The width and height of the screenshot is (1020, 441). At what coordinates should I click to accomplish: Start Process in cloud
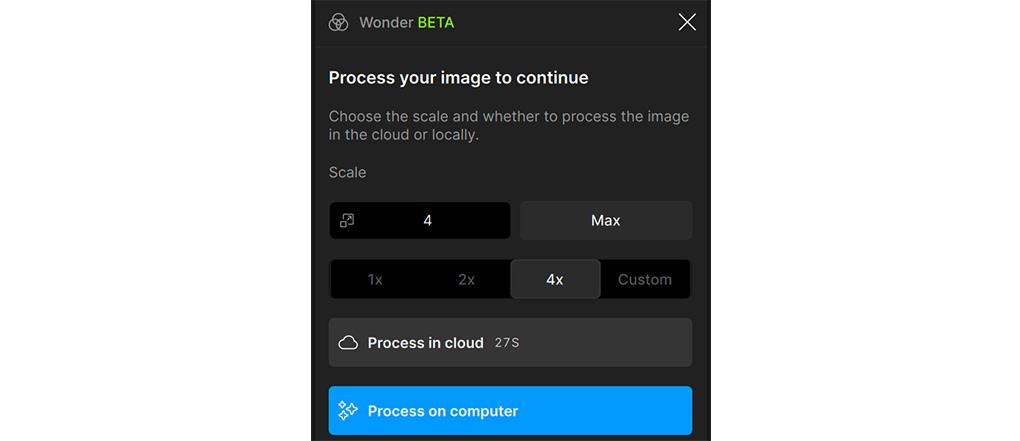pyautogui.click(x=425, y=343)
